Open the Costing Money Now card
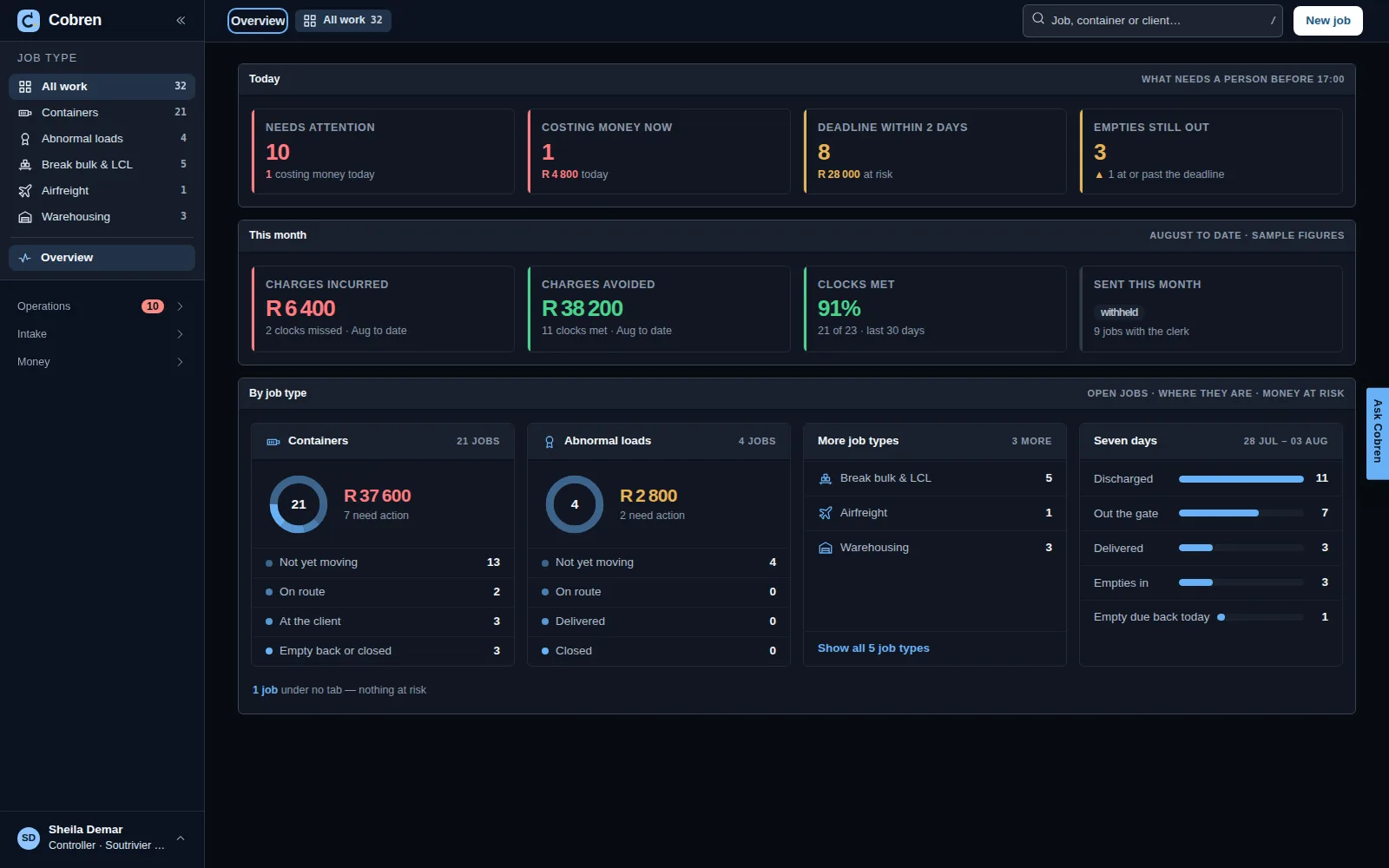 click(659, 151)
